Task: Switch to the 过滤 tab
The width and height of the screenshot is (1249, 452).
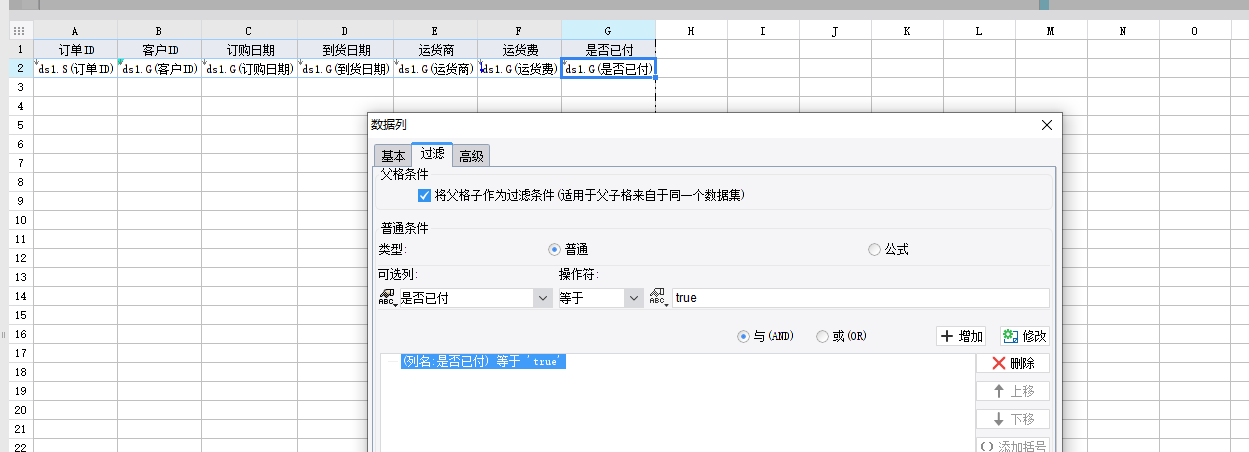Action: click(432, 154)
